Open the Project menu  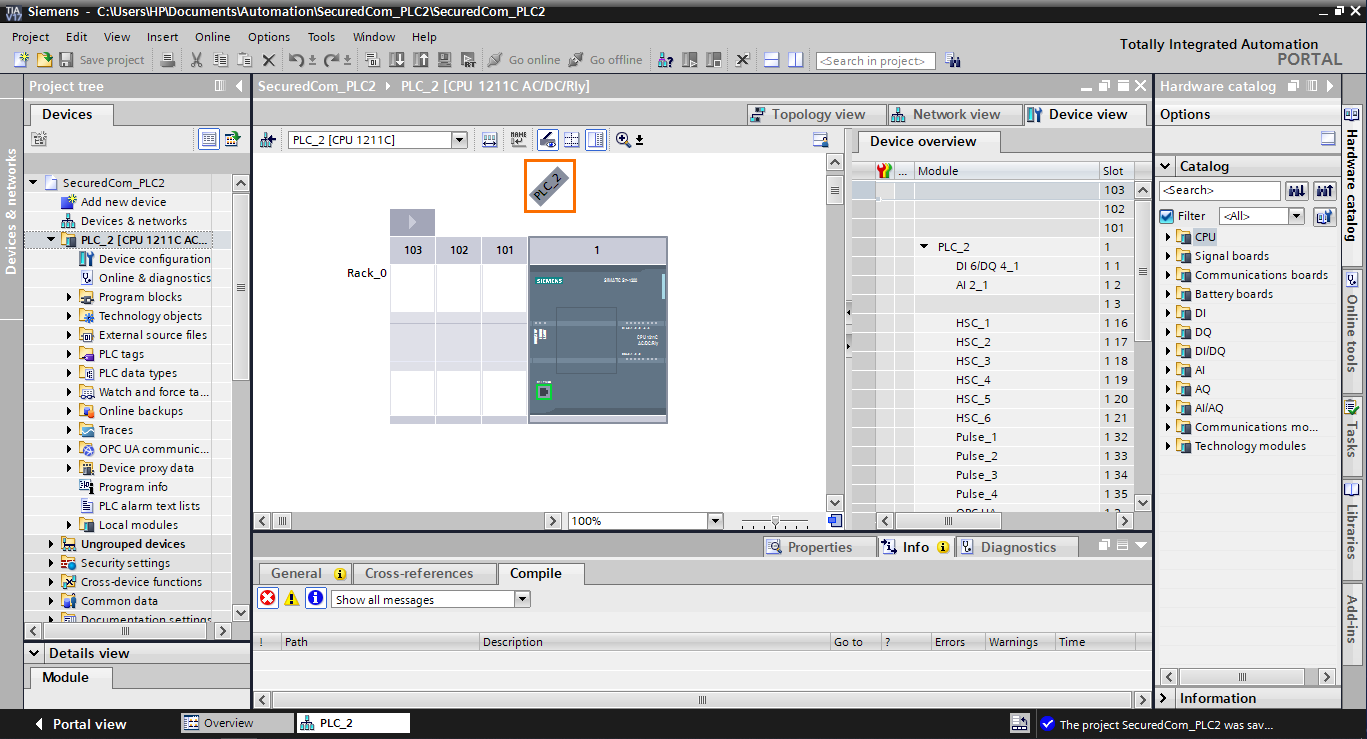[x=30, y=37]
